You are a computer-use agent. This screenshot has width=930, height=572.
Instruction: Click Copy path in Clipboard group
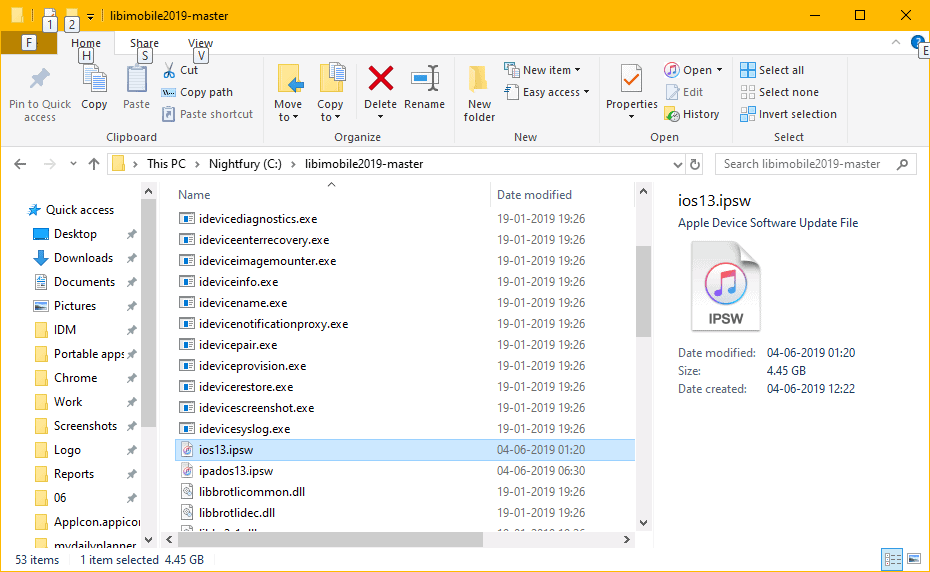[198, 92]
